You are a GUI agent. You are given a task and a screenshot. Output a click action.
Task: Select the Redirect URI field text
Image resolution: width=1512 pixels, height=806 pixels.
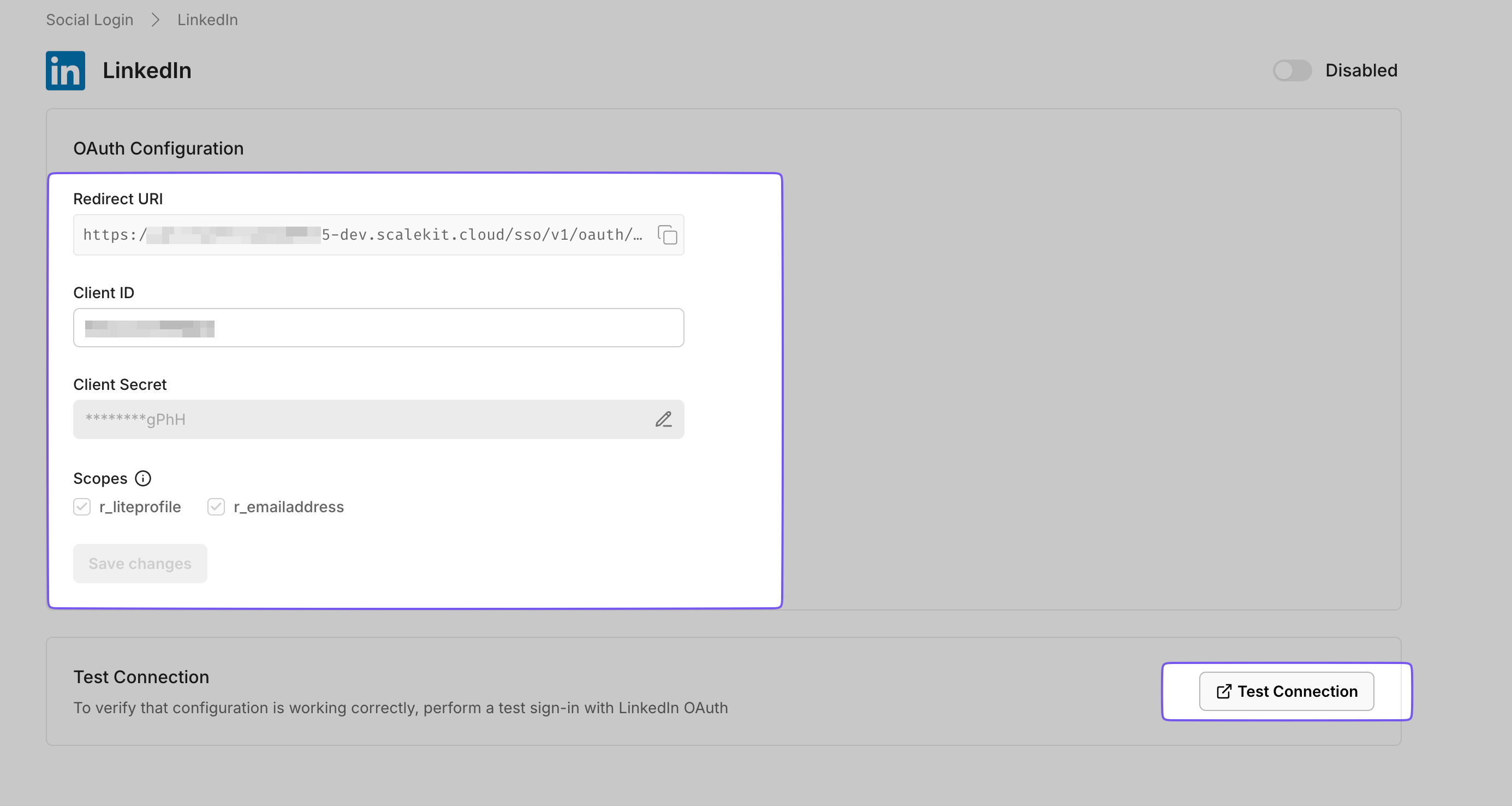[352, 235]
